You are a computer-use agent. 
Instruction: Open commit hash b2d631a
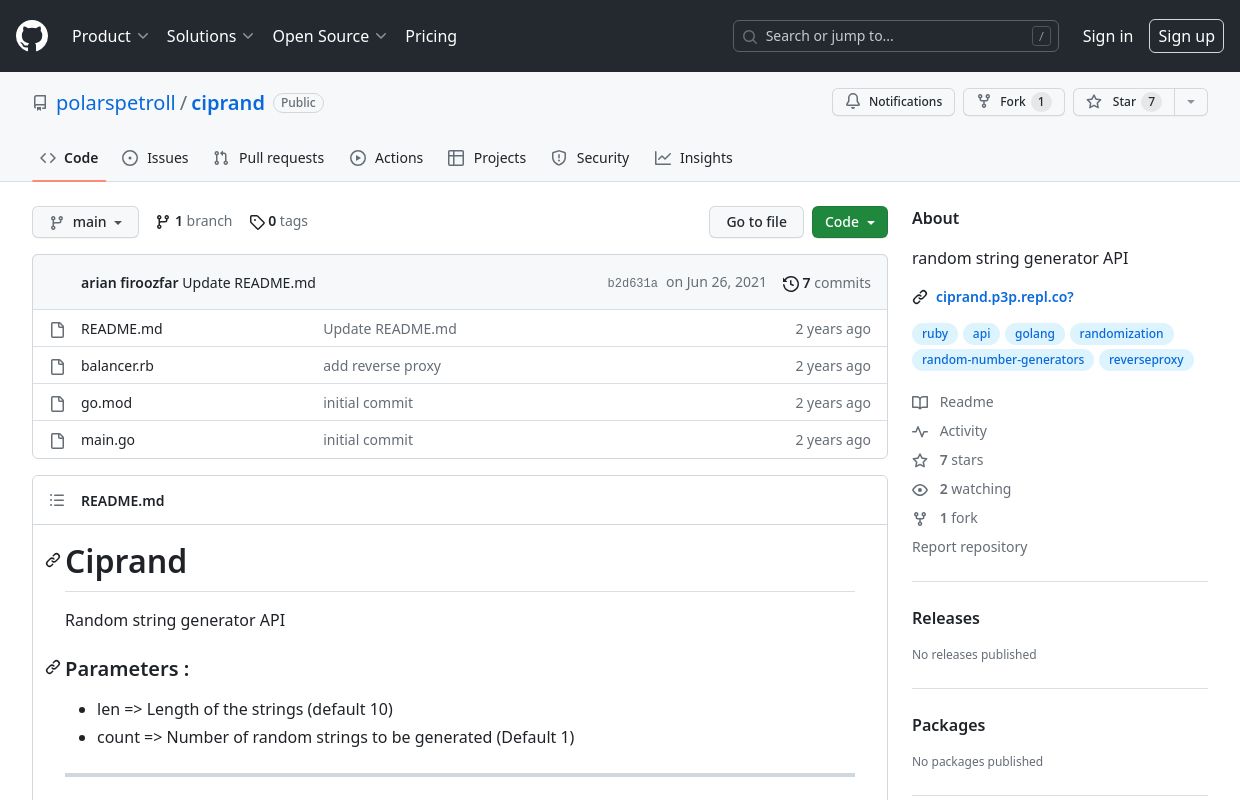(x=633, y=284)
